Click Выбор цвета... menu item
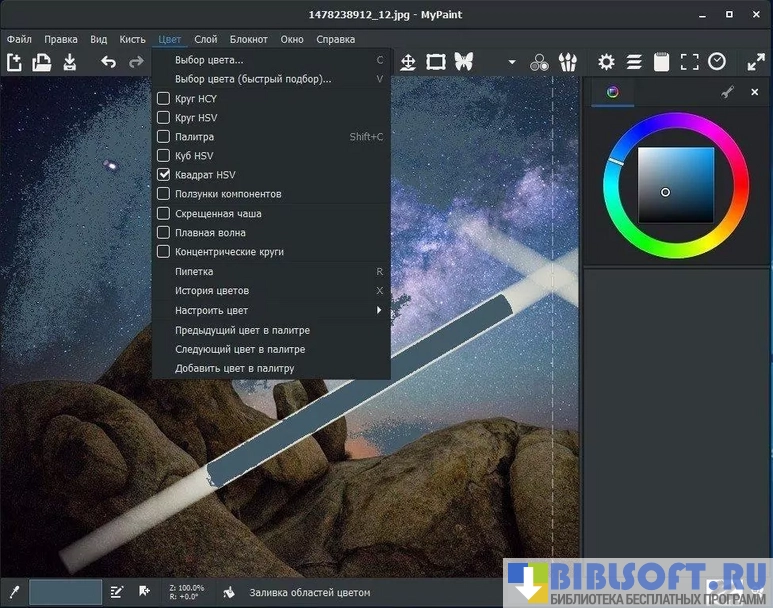The image size is (773, 608). click(x=209, y=60)
